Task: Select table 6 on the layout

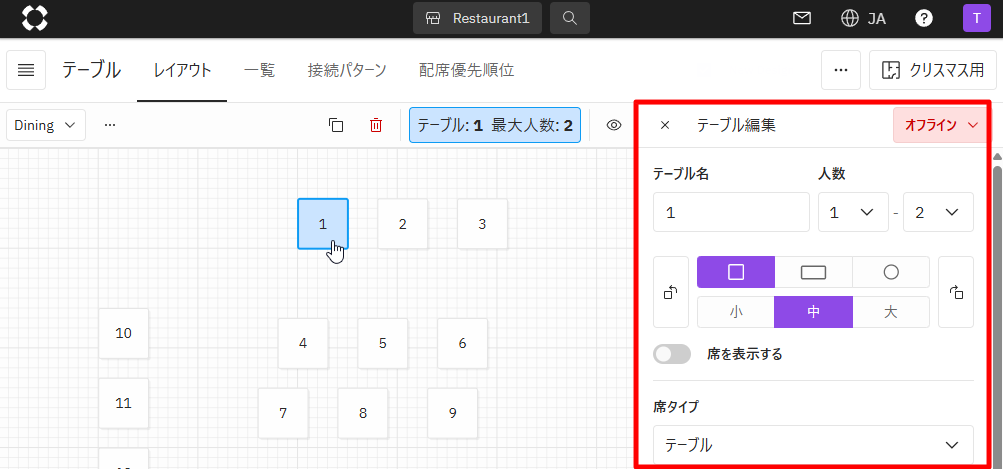Action: click(462, 343)
